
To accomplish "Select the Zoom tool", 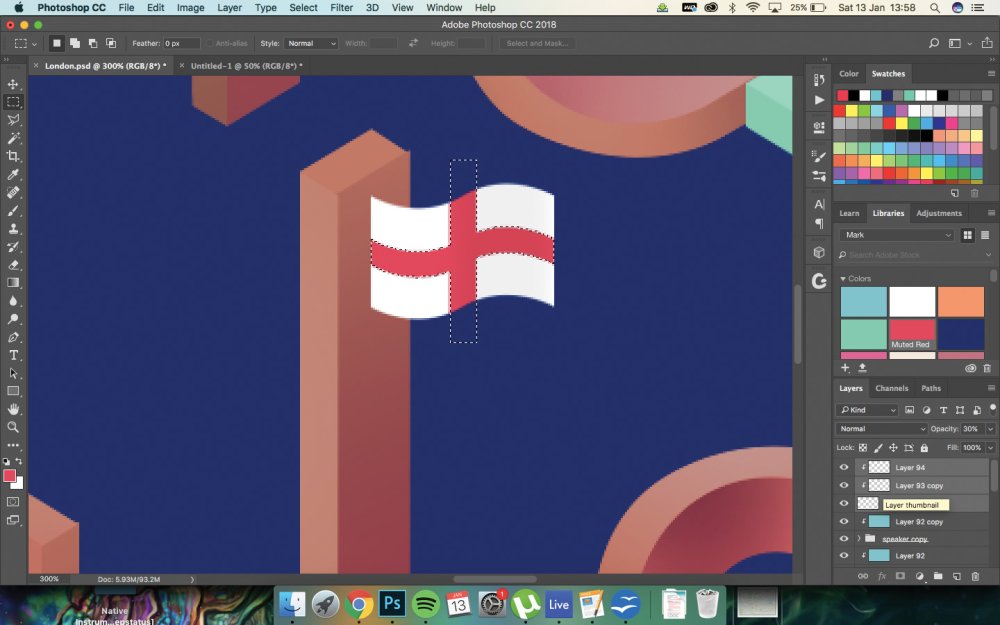I will coord(13,427).
